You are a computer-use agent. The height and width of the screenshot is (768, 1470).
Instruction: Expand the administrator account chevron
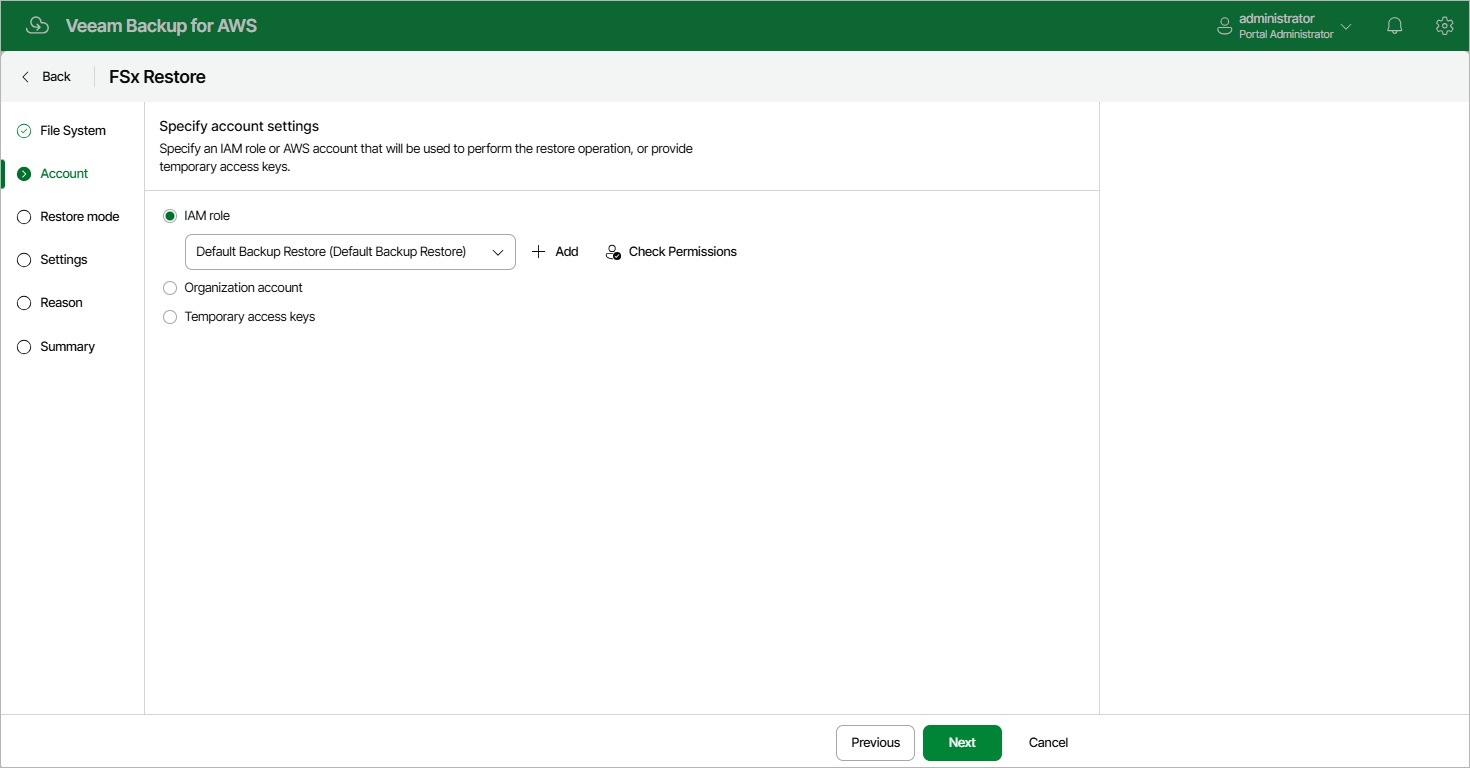pos(1346,27)
